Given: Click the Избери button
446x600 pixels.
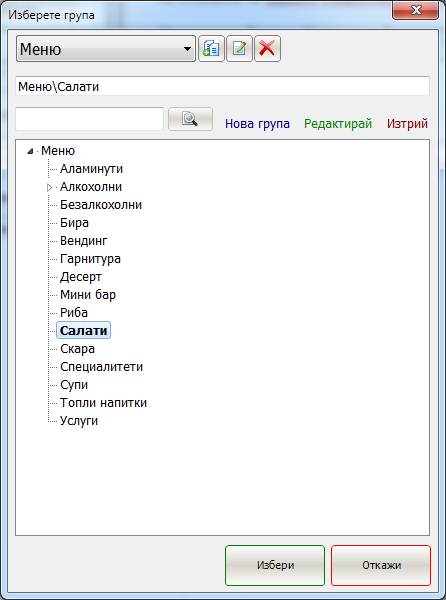Looking at the screenshot, I should click(275, 565).
